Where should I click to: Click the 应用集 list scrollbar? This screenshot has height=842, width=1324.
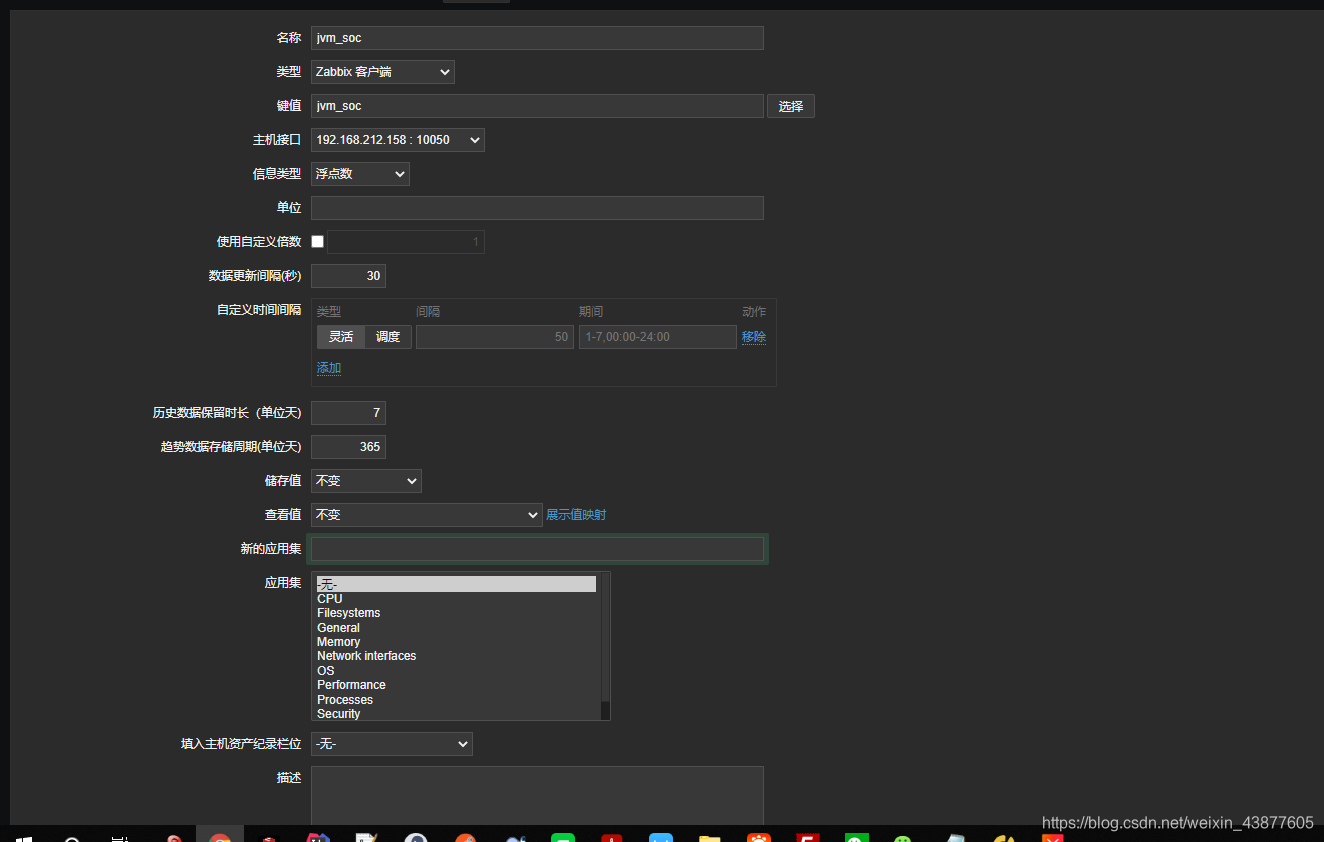coord(605,646)
